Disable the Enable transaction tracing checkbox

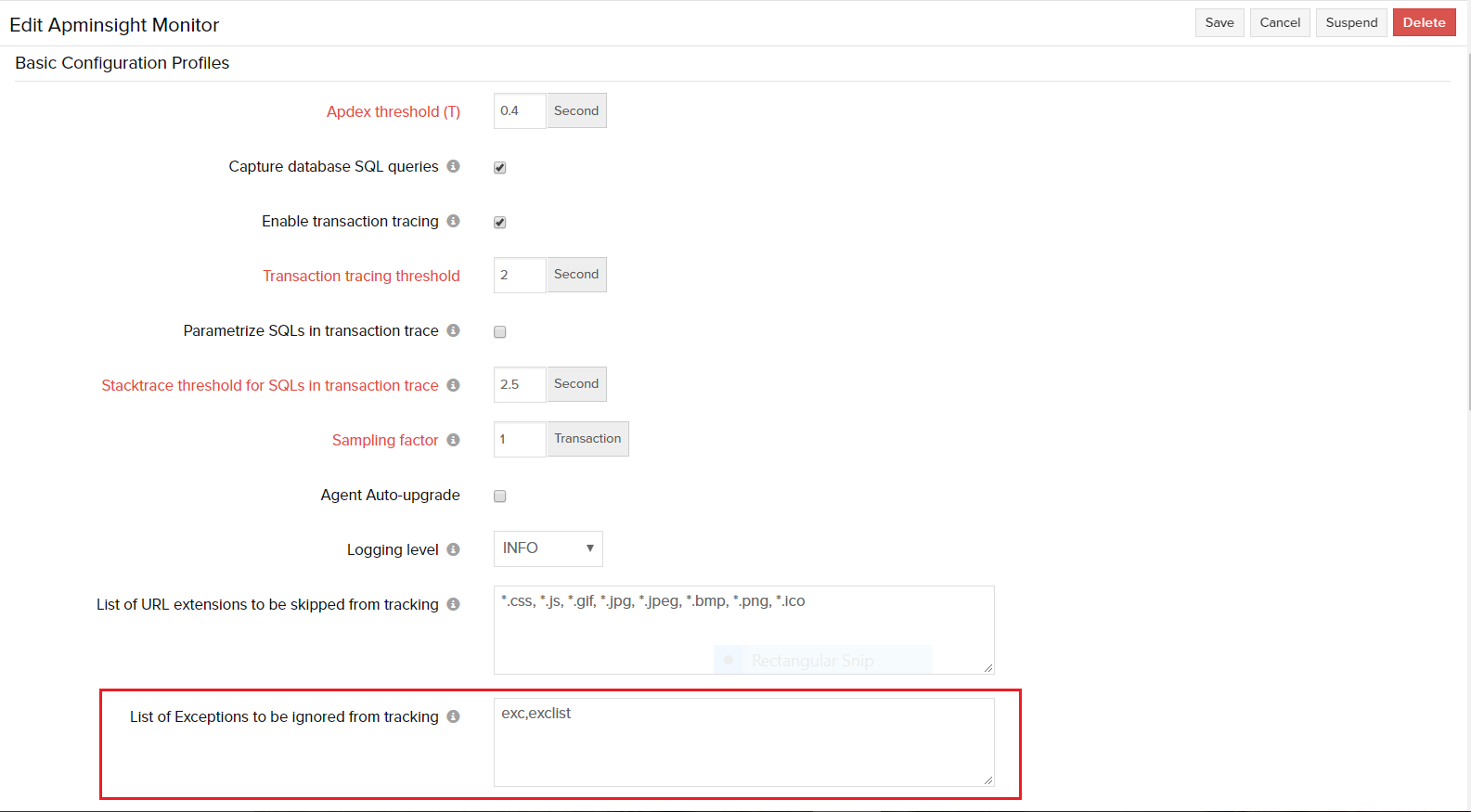pos(500,223)
